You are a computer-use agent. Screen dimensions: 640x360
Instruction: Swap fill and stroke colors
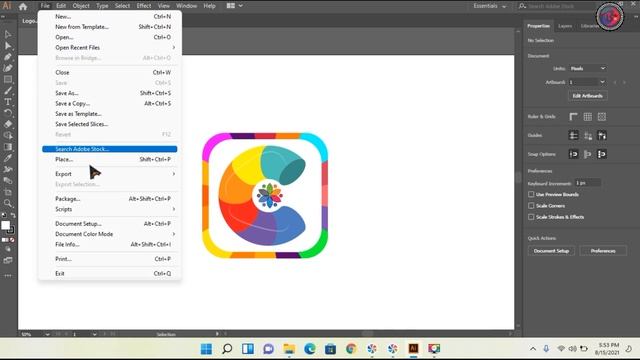point(13,215)
